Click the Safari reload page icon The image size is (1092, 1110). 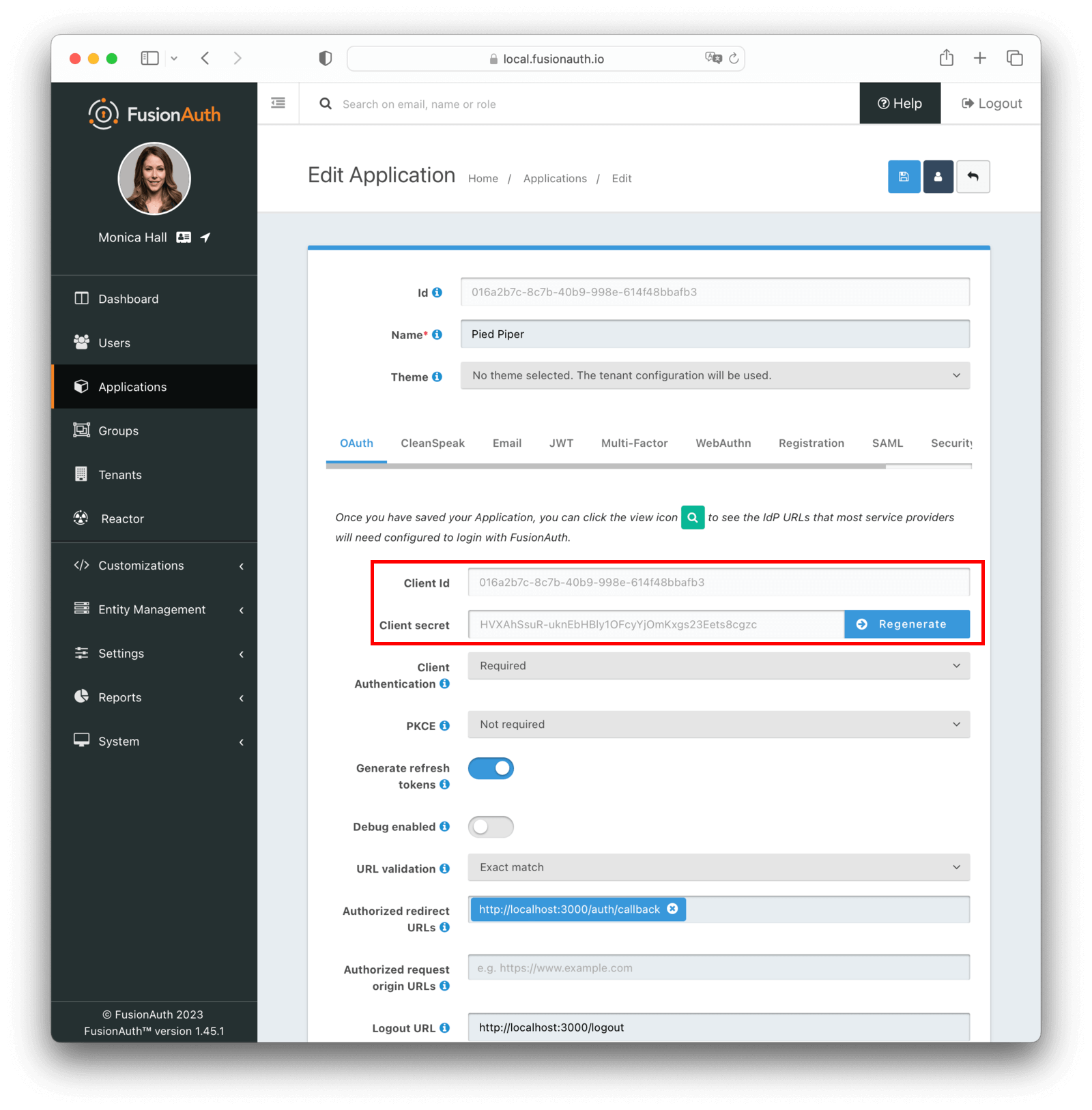[x=734, y=59]
